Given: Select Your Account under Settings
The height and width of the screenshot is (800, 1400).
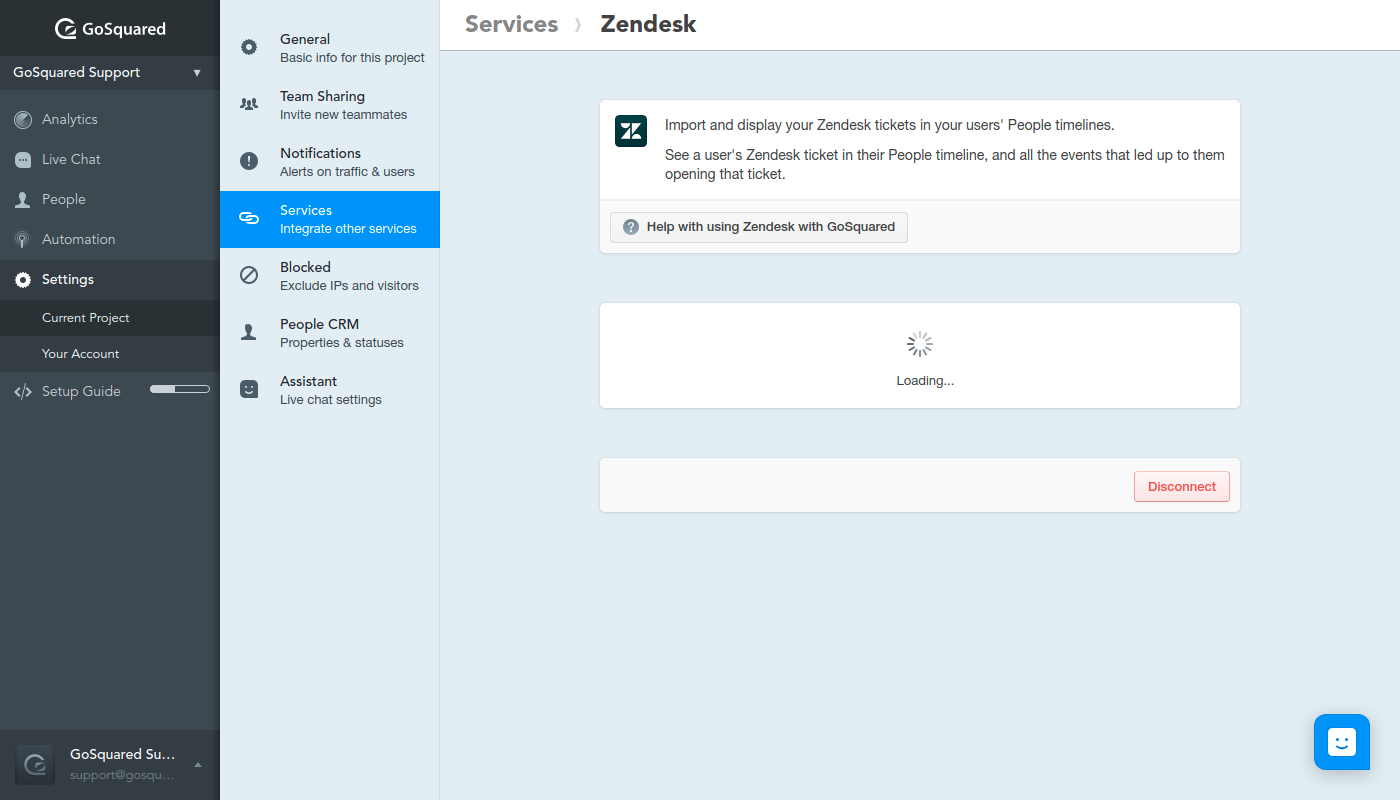Looking at the screenshot, I should 80,354.
